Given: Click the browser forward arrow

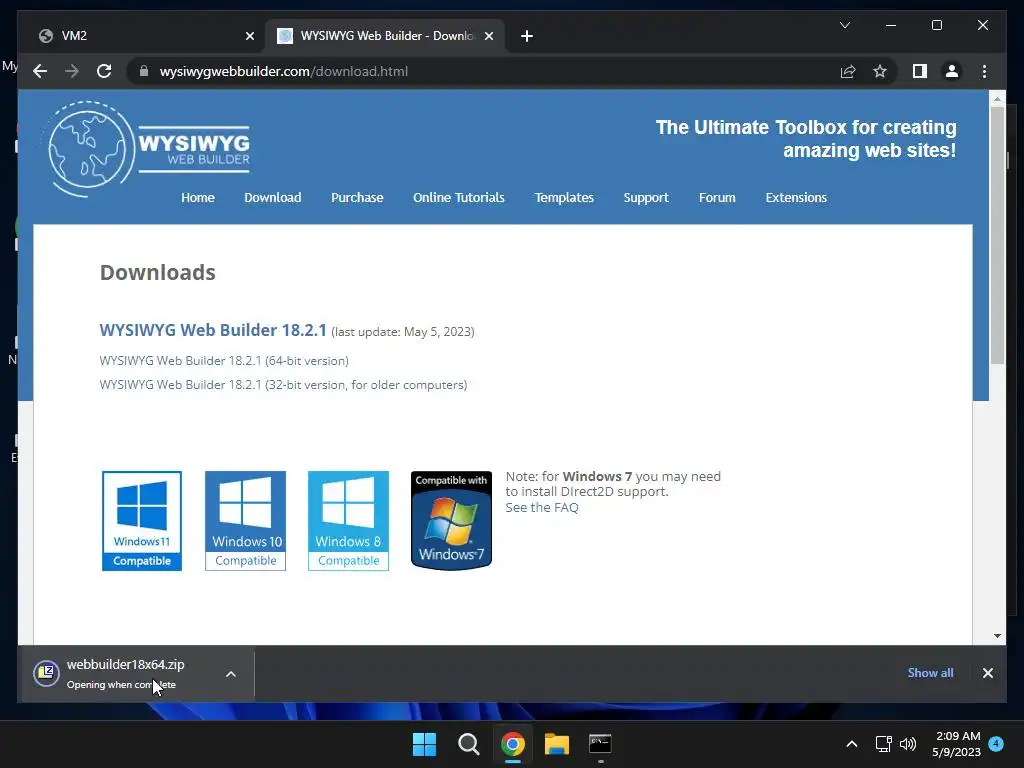Looking at the screenshot, I should pos(72,71).
